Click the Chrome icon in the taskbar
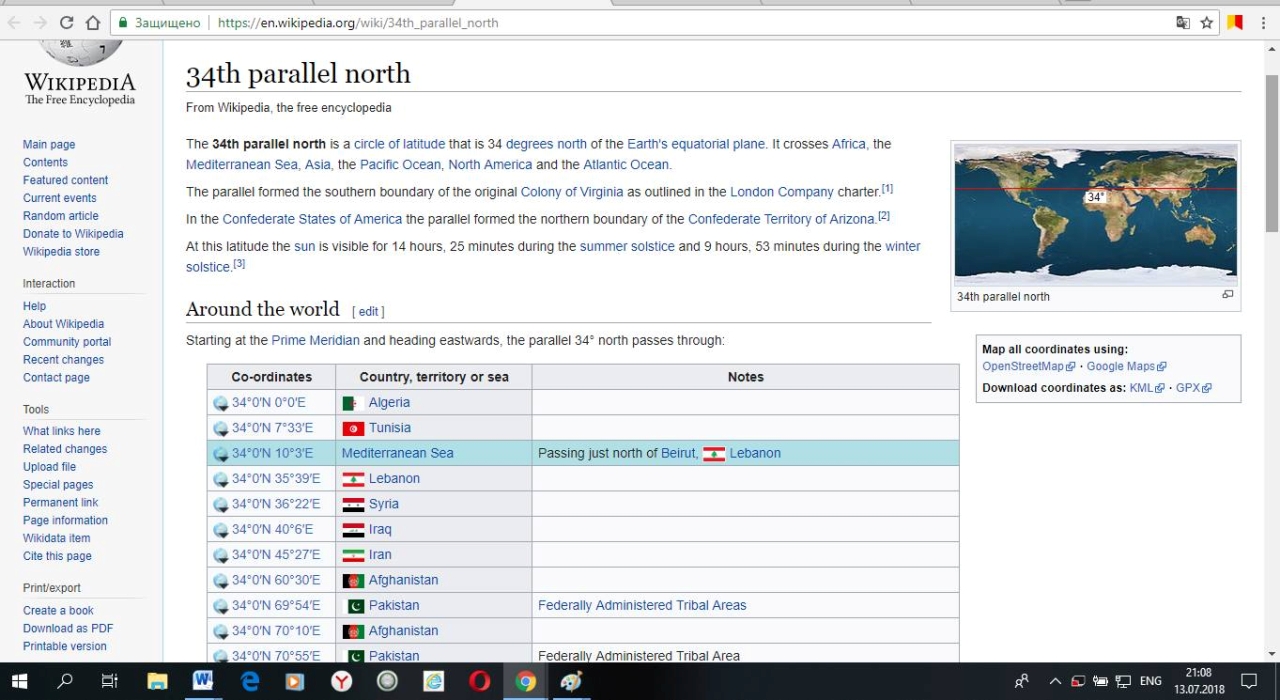 (526, 681)
